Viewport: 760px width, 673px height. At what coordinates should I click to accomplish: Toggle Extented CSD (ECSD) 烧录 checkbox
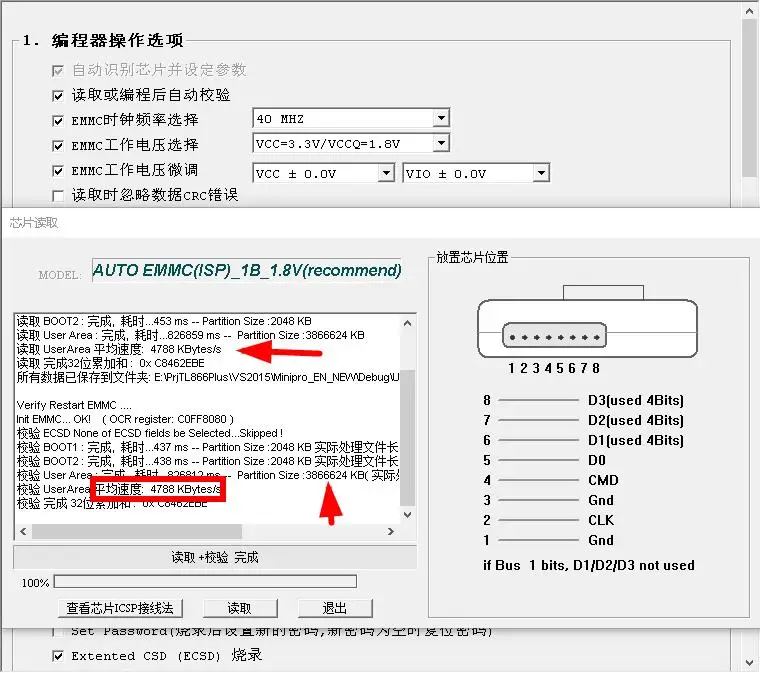tap(58, 656)
